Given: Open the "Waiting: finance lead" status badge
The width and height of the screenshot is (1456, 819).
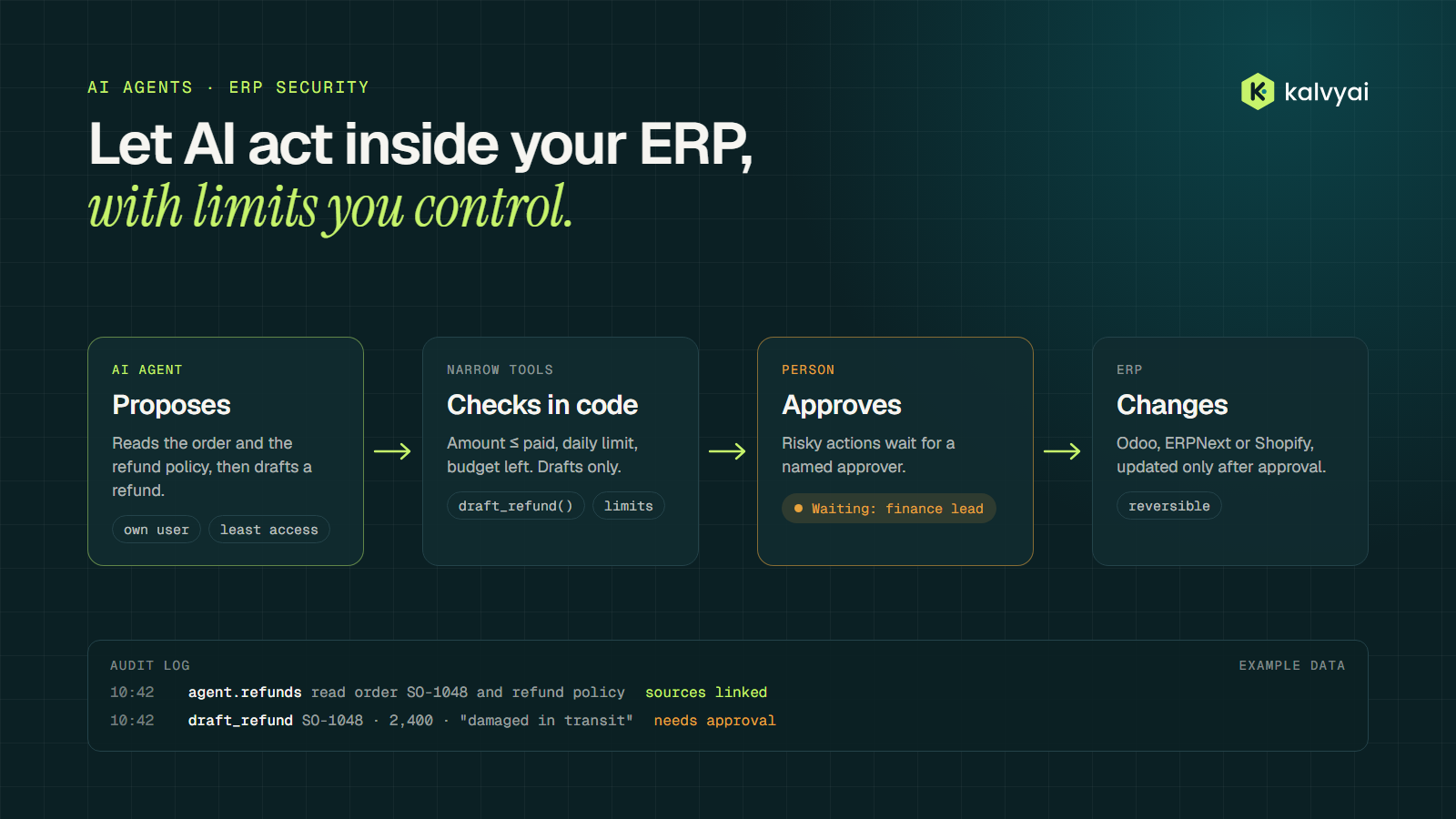Looking at the screenshot, I should click(889, 509).
